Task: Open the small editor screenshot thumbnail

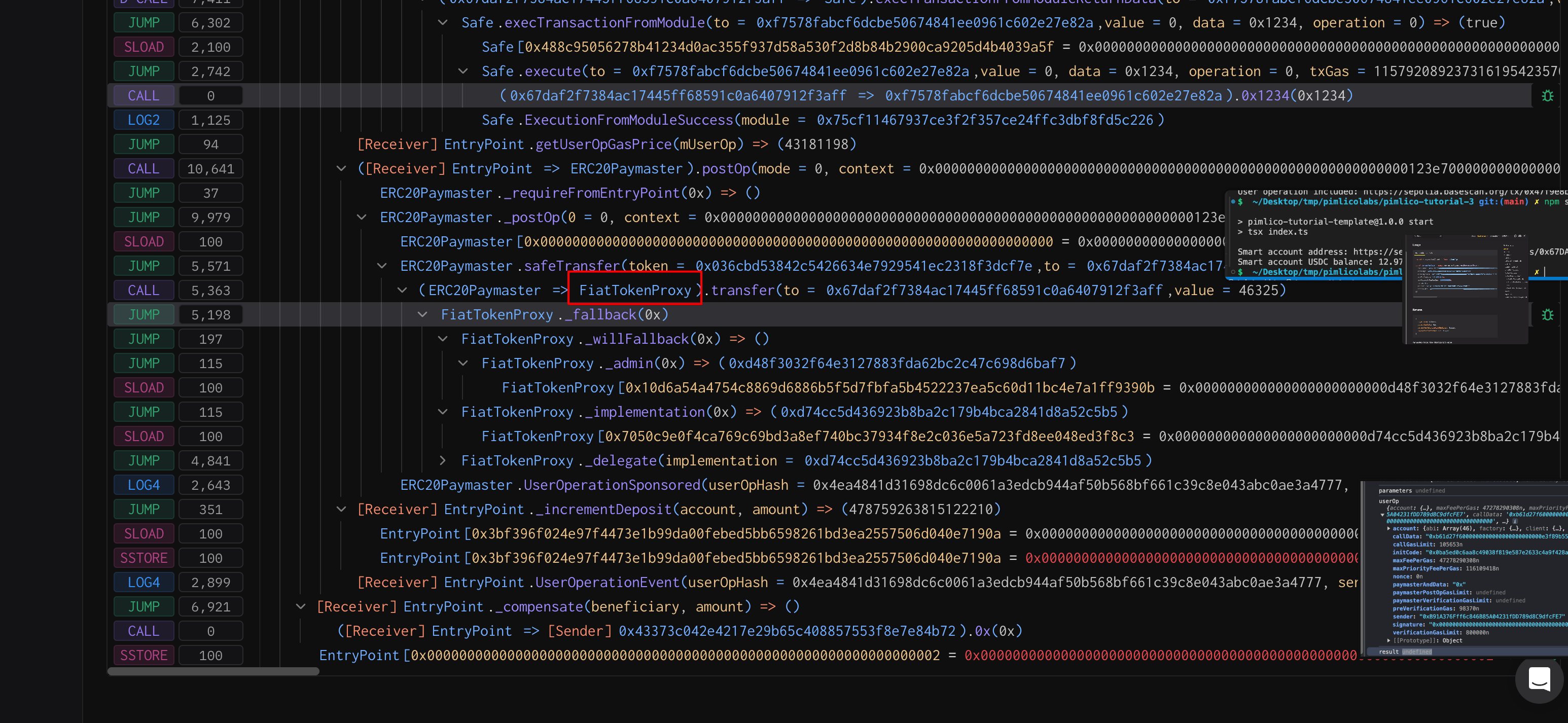Action: click(x=1465, y=289)
